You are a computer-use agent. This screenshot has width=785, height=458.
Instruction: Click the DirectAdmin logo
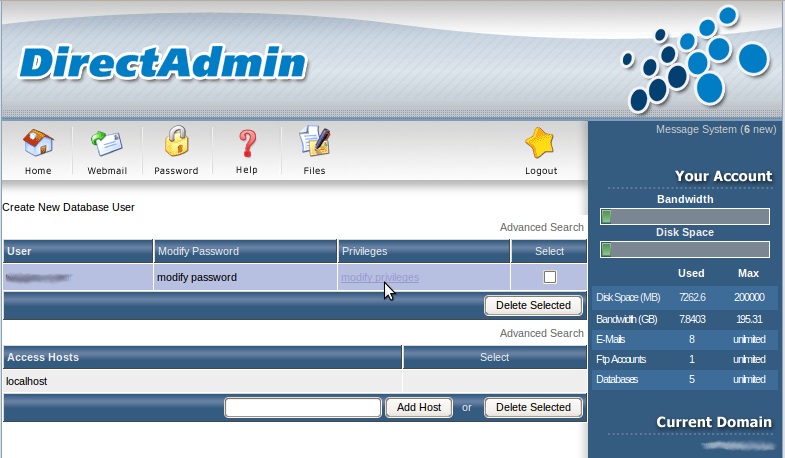[162, 63]
